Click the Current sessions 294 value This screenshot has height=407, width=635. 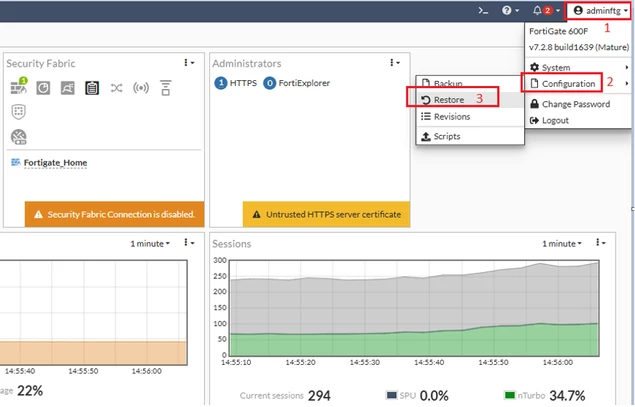coord(319,396)
